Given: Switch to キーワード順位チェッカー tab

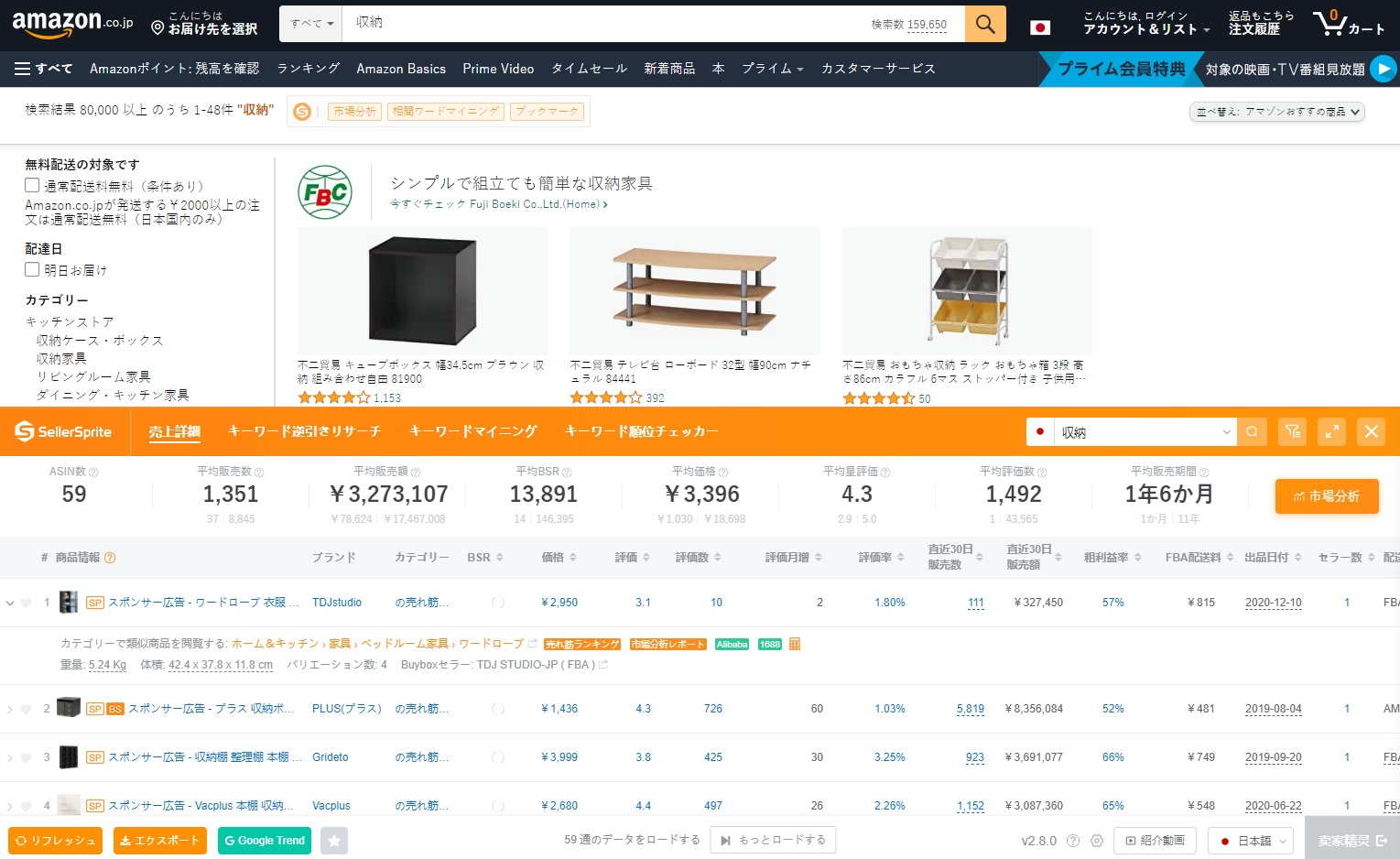Looking at the screenshot, I should (x=642, y=431).
